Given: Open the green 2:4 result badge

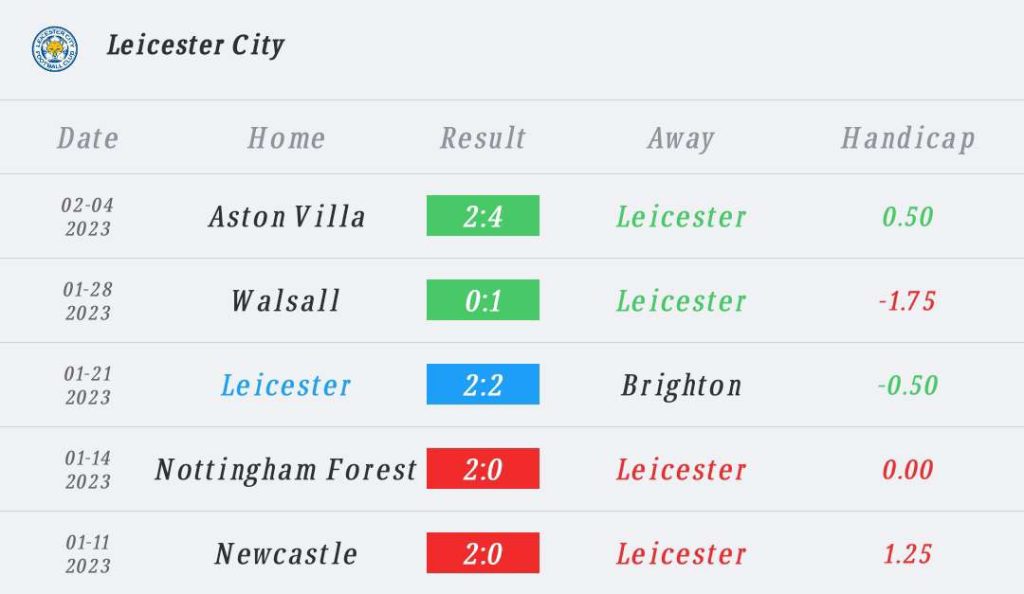Looking at the screenshot, I should pyautogui.click(x=483, y=215).
